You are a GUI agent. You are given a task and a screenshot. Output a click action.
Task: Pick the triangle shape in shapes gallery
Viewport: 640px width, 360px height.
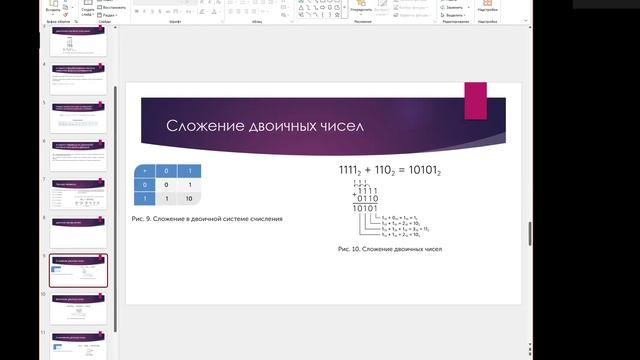pyautogui.click(x=301, y=8)
